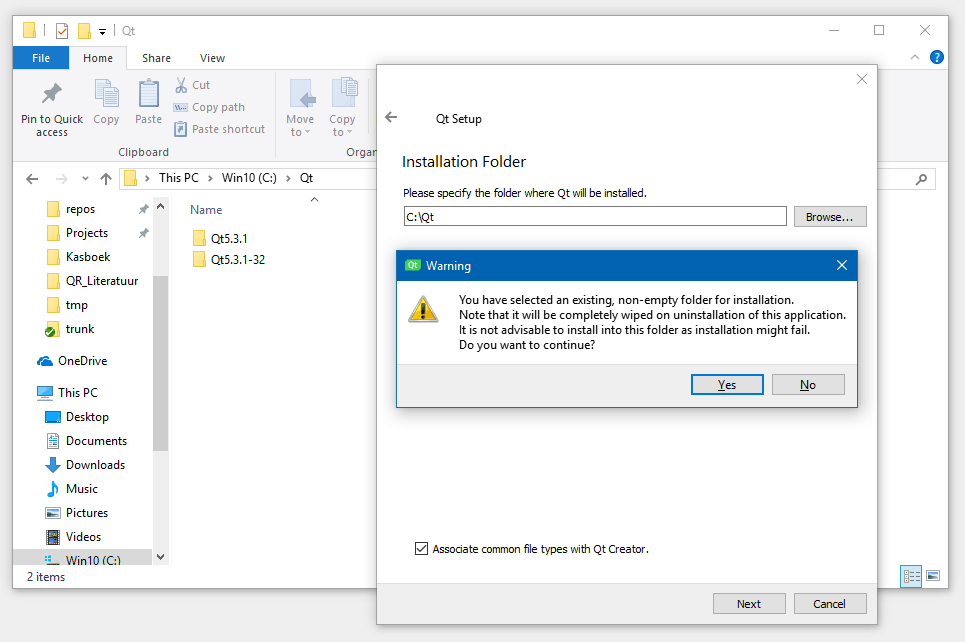Click This PC in the address breadcrumb

[178, 178]
